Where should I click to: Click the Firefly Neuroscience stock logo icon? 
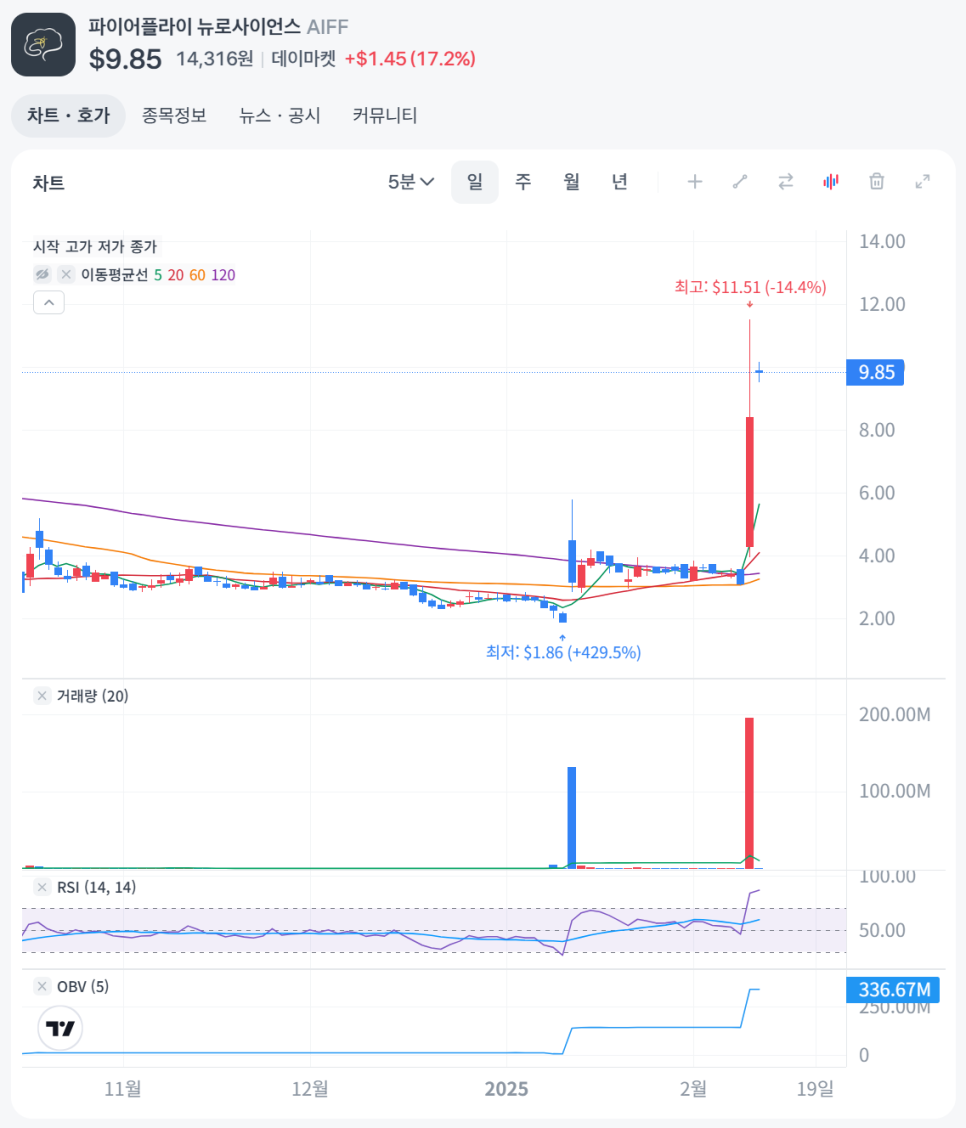pyautogui.click(x=43, y=45)
